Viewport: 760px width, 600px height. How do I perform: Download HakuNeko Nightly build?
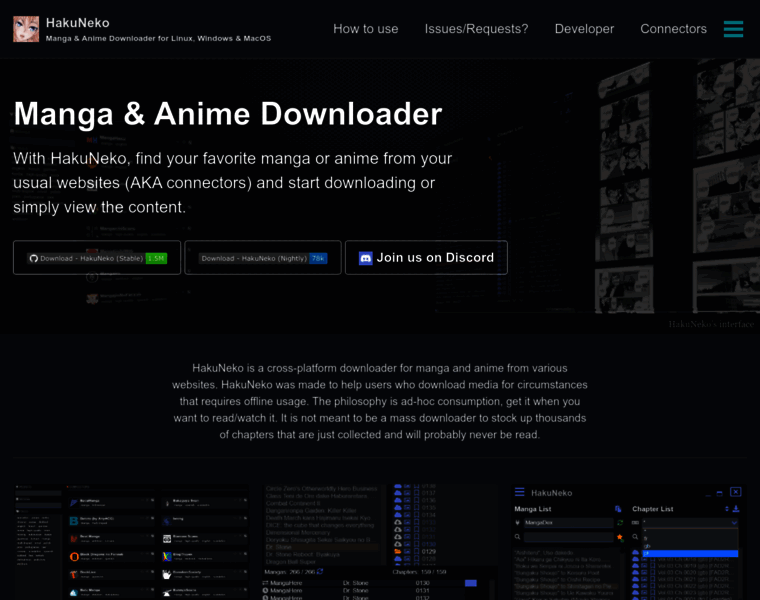[x=263, y=258]
